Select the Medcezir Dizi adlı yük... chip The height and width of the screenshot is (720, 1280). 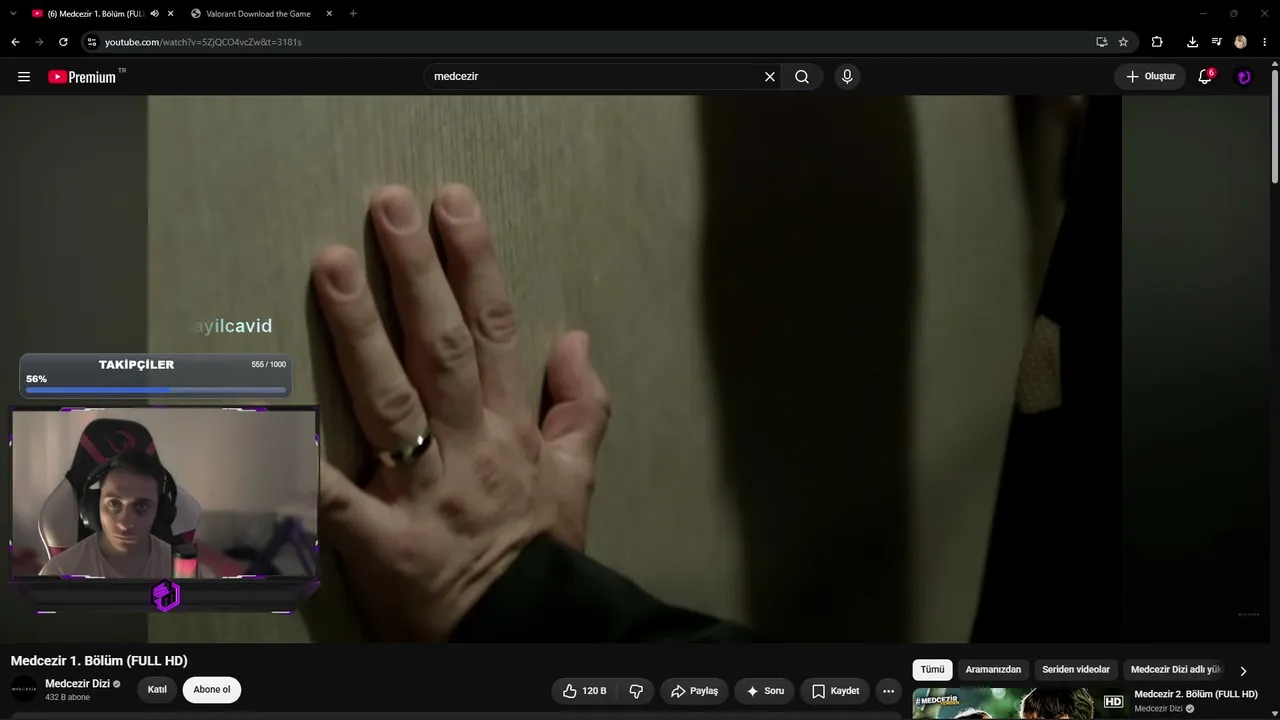[1176, 670]
